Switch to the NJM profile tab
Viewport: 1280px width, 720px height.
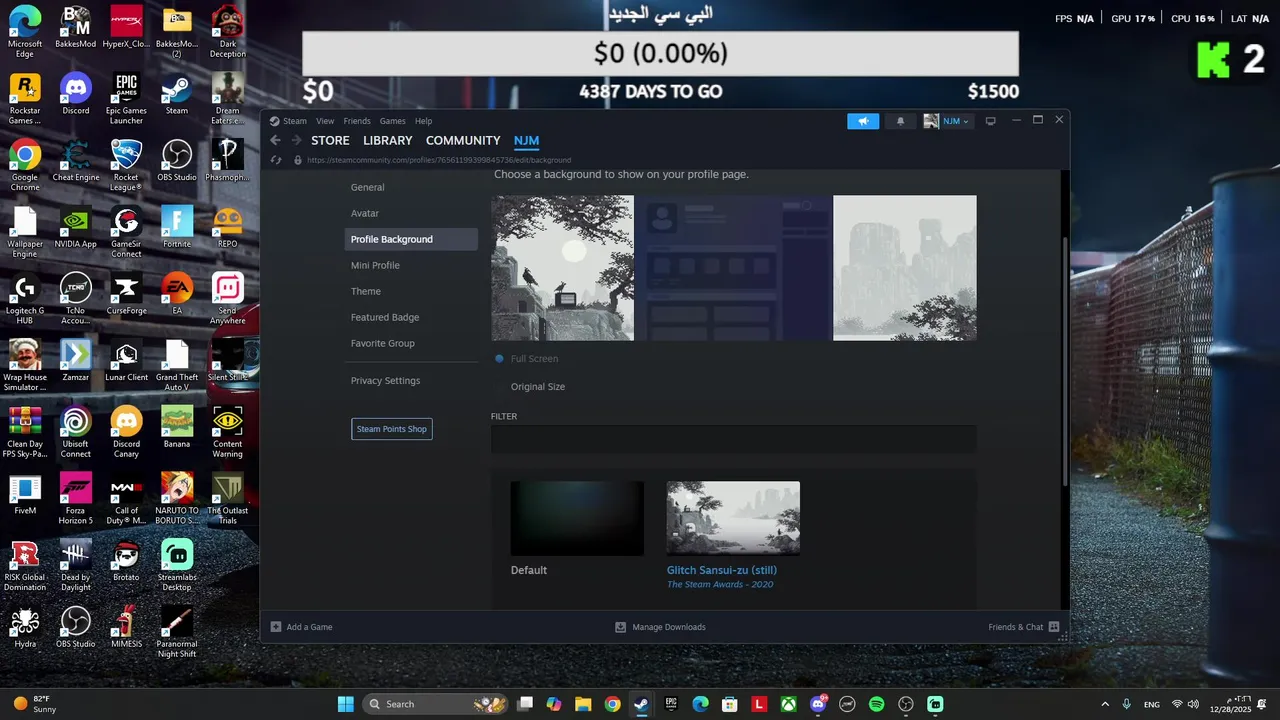(x=526, y=141)
